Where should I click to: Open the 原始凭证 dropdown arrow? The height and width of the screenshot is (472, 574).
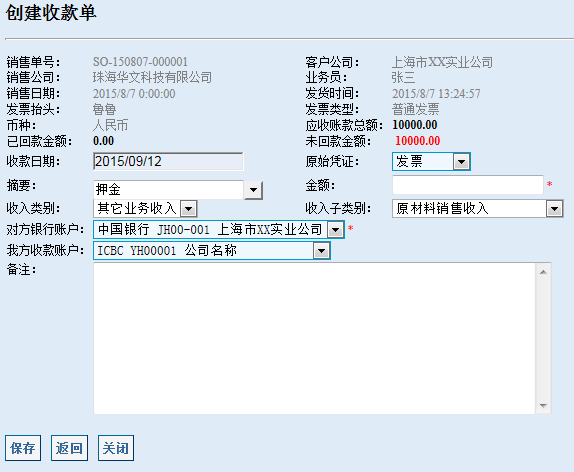click(x=461, y=161)
